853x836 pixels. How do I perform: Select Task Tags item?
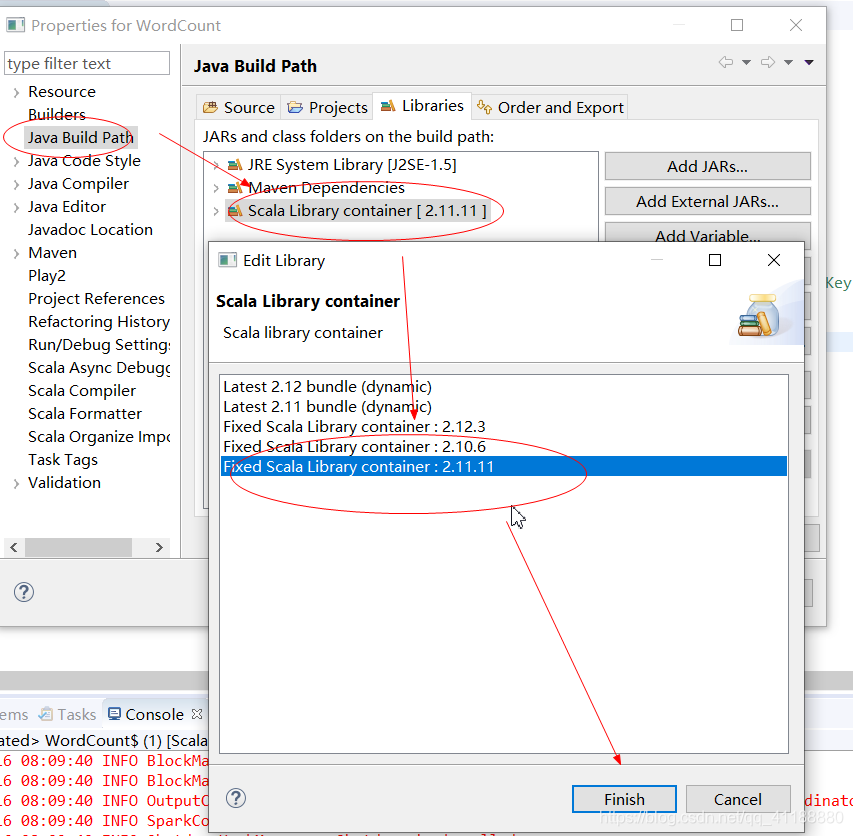63,460
